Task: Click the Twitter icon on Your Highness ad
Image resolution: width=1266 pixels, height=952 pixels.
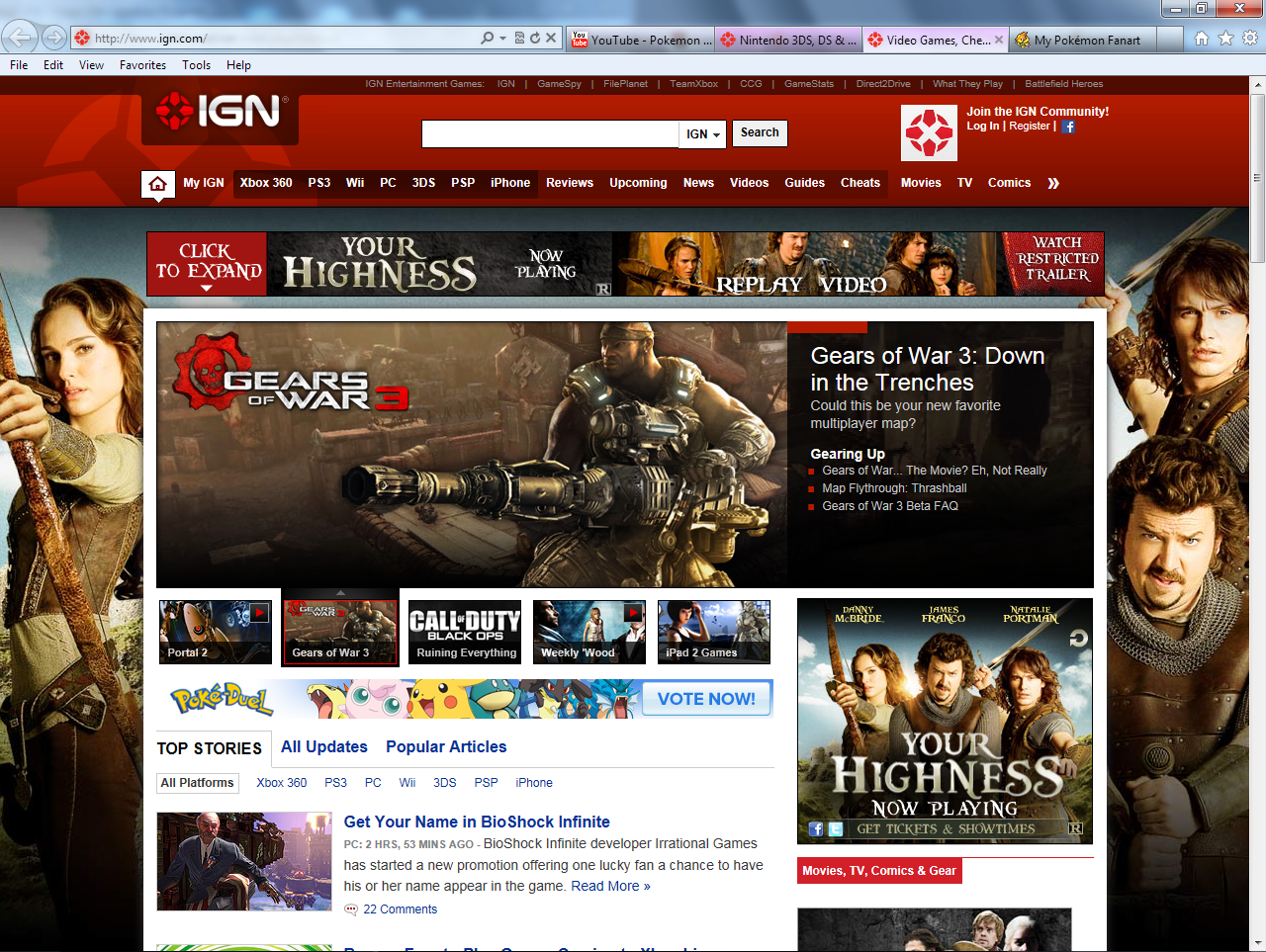Action: 836,829
